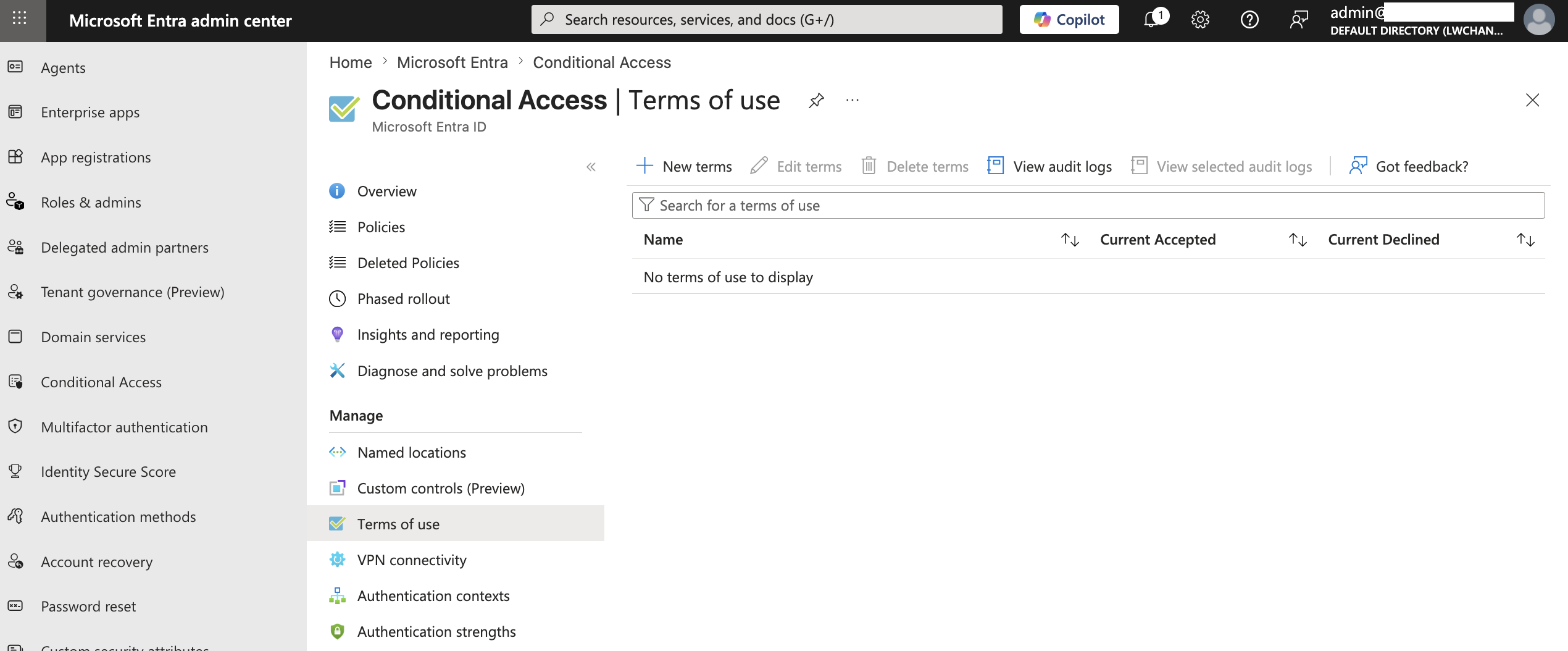This screenshot has width=1568, height=651.
Task: Open the app launcher waffle icon
Action: tap(20, 19)
